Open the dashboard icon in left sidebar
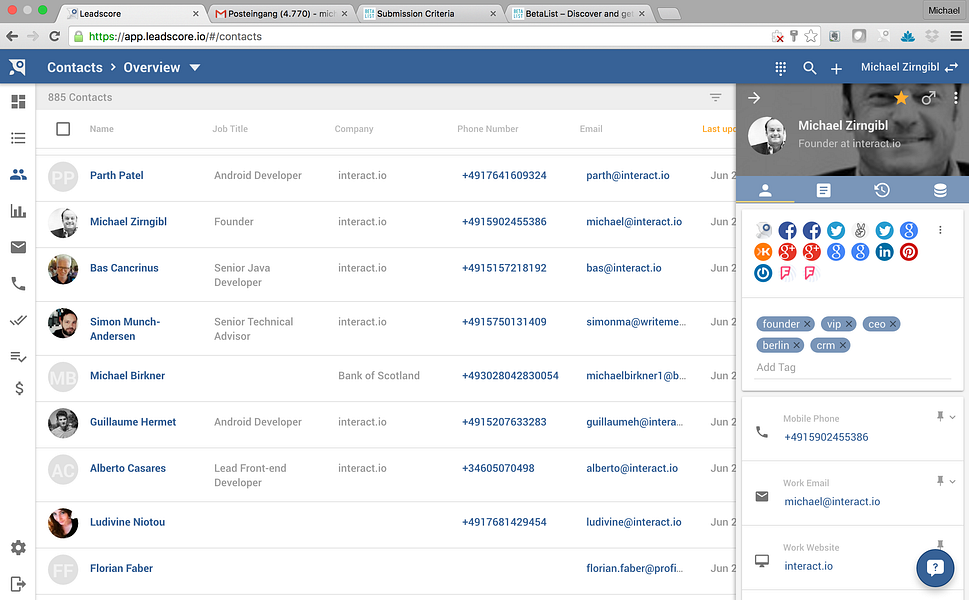969x600 pixels. (x=19, y=101)
